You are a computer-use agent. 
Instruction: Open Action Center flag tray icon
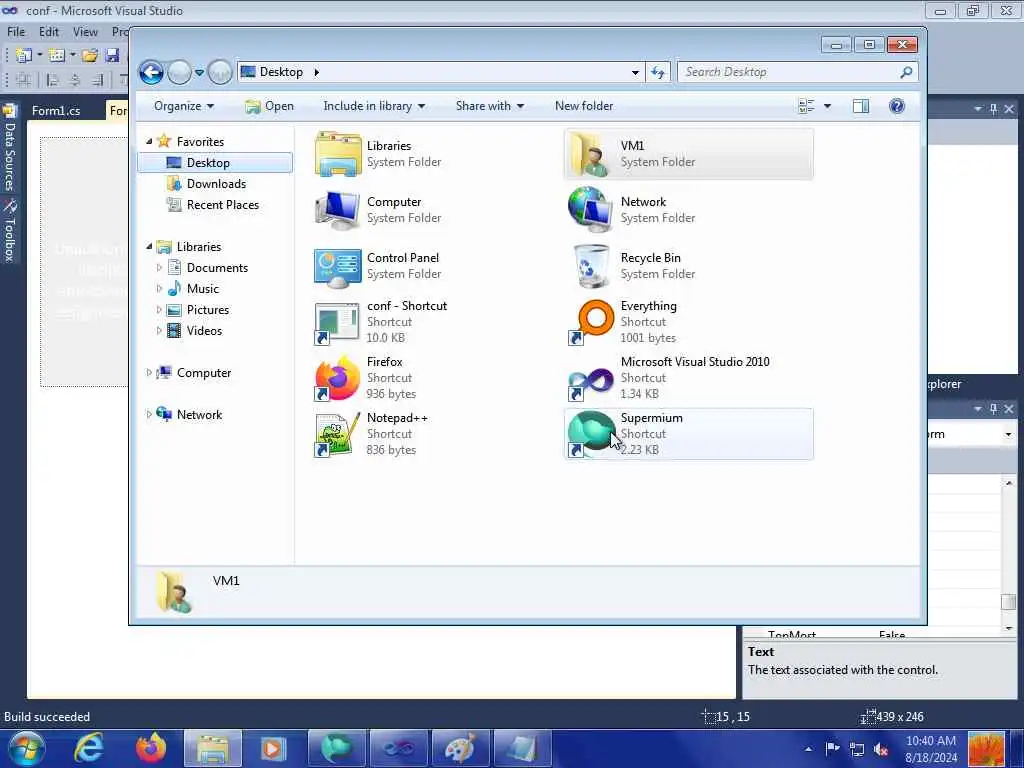click(833, 749)
